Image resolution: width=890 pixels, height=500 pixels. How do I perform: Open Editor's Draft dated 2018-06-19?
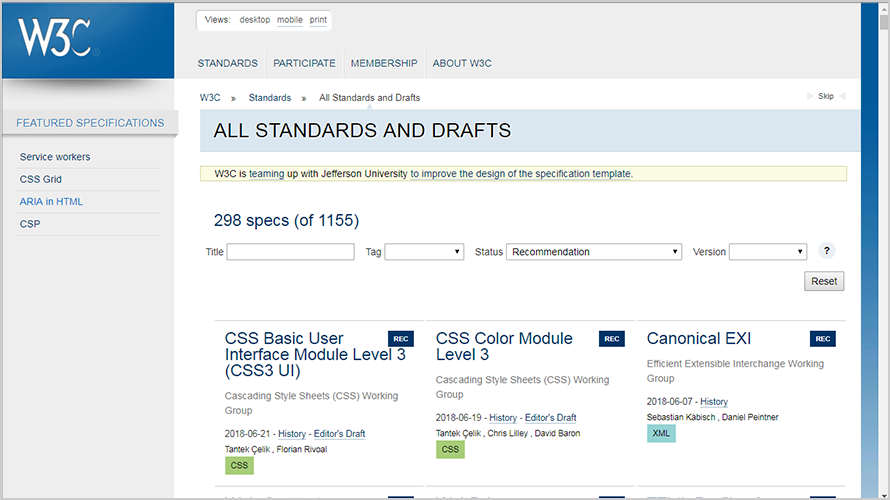point(551,418)
